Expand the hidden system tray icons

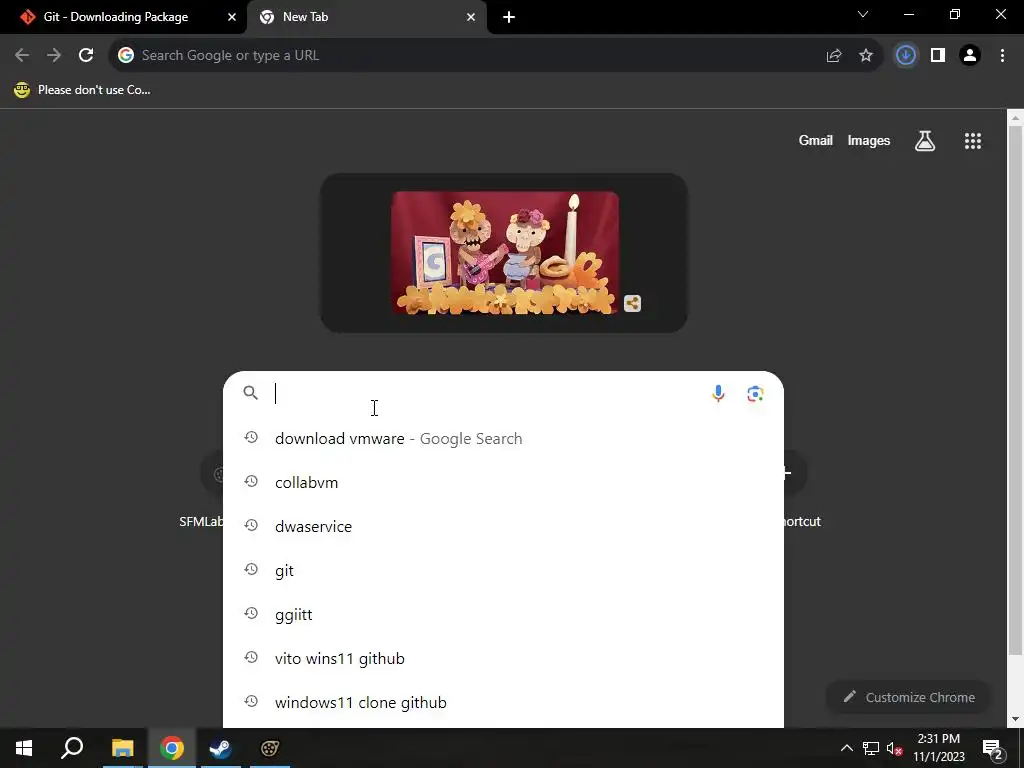click(846, 748)
